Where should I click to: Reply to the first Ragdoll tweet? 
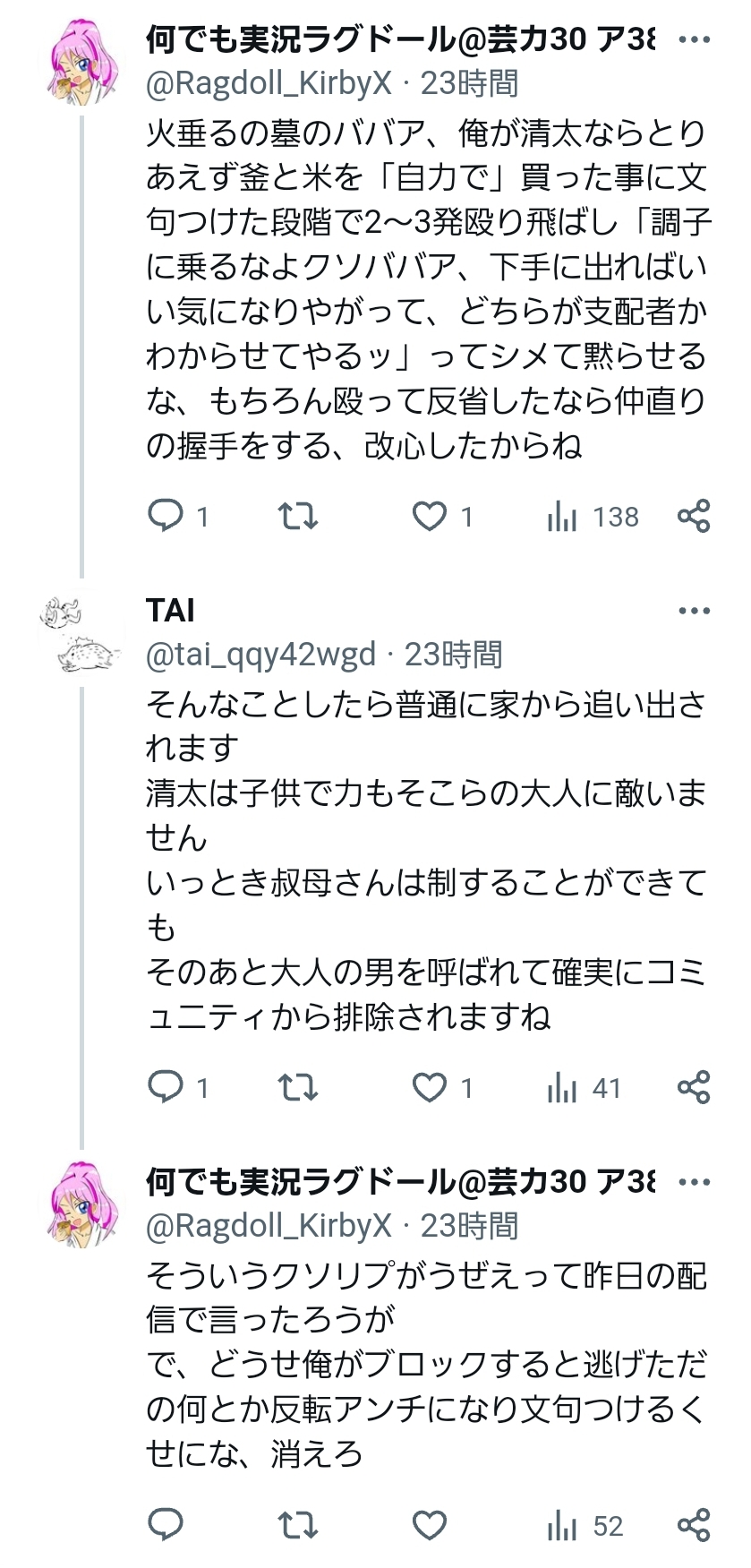point(166,516)
